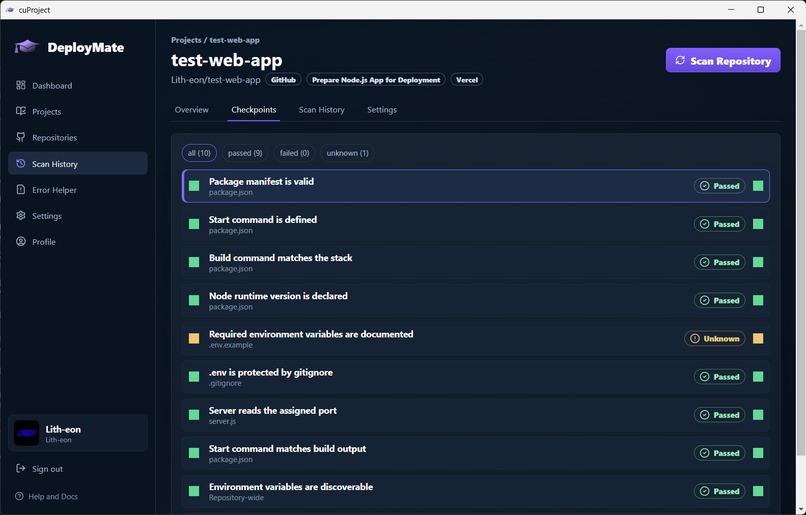806x515 pixels.
Task: Open Profile in sidebar
Action: click(78, 242)
